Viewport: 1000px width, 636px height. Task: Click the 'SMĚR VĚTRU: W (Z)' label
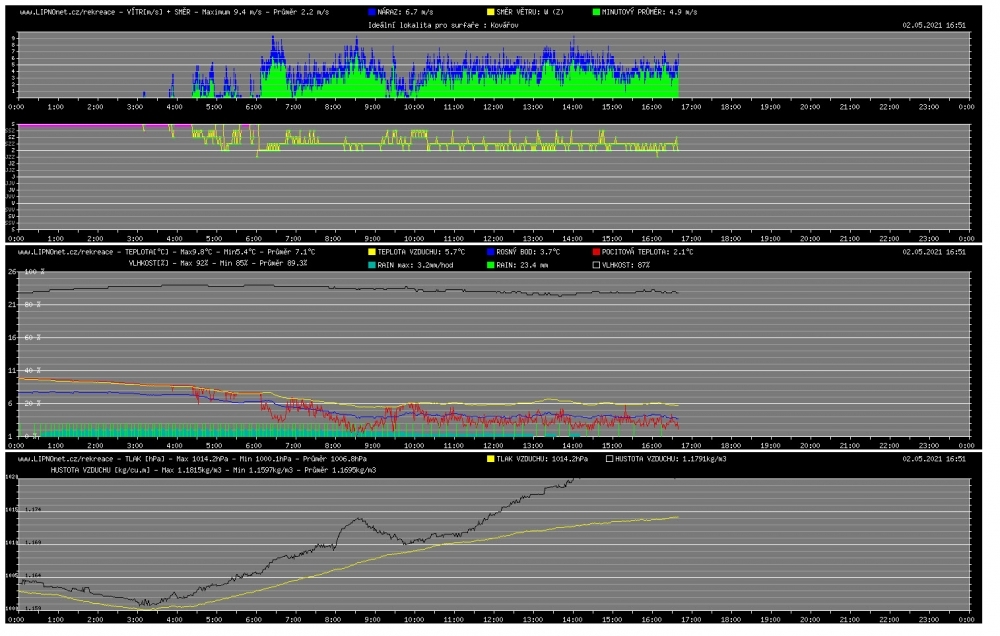[x=530, y=12]
